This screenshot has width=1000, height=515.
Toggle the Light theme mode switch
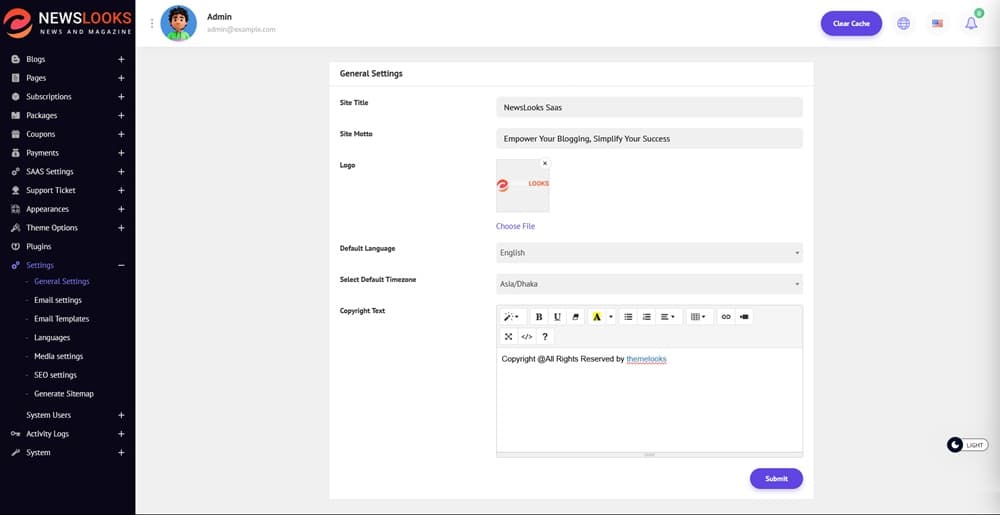pos(967,445)
